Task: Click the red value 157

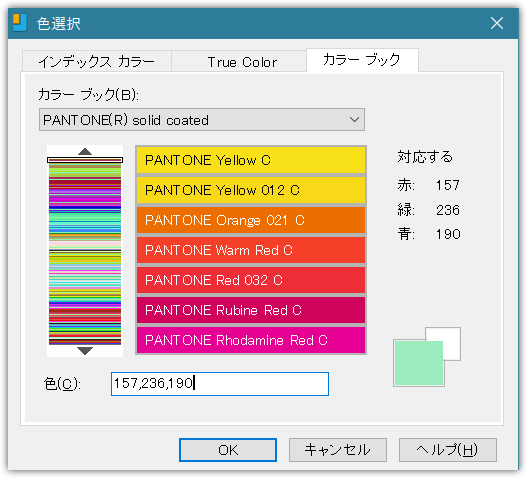Action: (x=448, y=185)
